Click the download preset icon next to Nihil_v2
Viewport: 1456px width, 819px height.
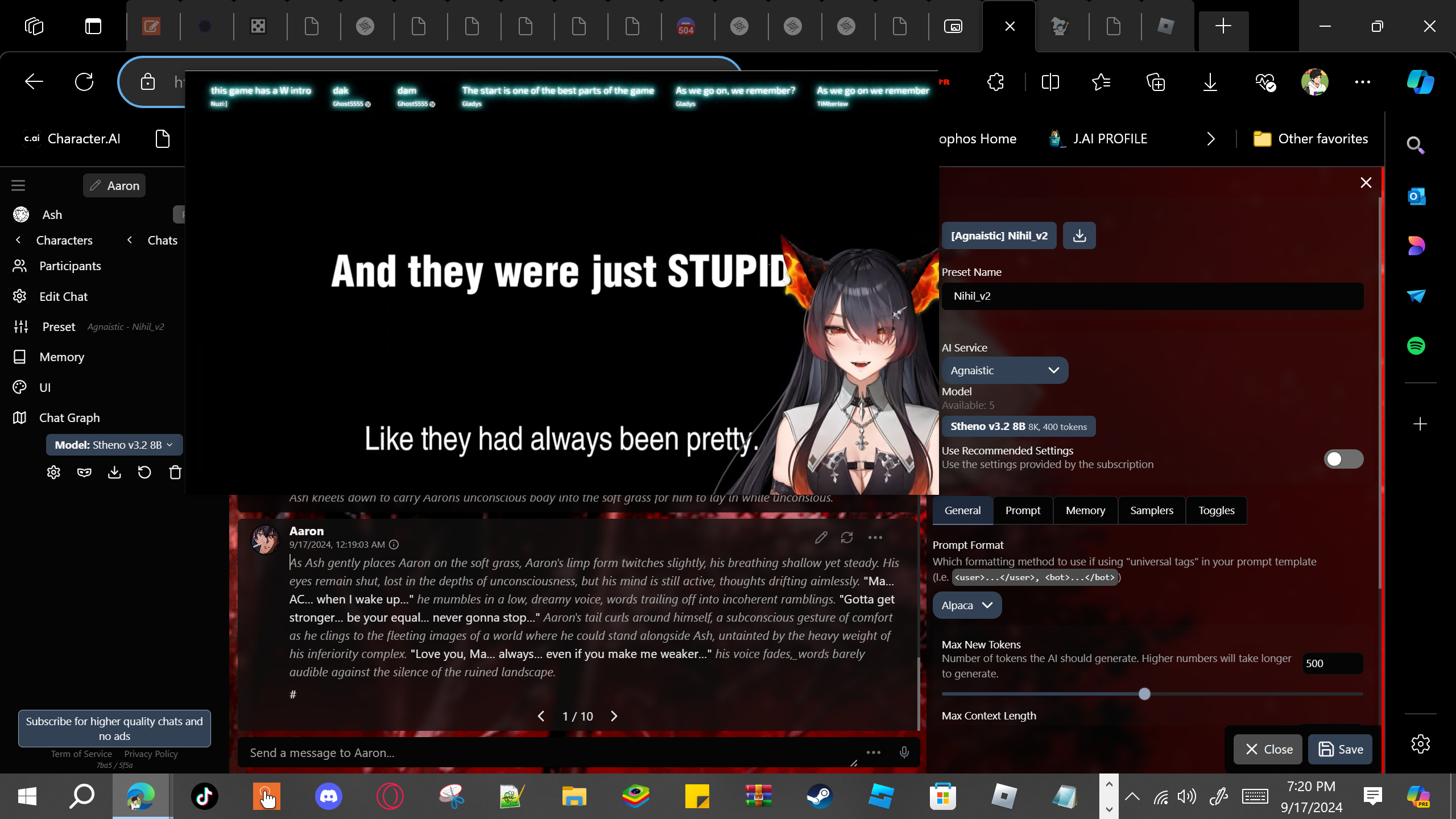pos(1079,235)
